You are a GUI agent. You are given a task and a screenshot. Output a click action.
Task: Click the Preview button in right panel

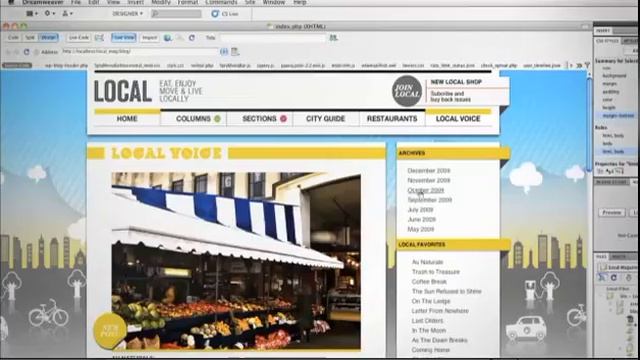611,213
